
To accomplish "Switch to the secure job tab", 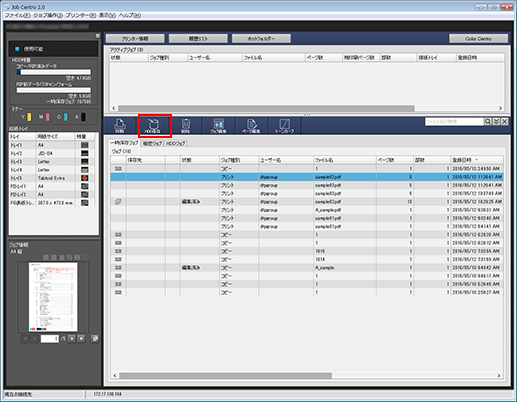I will pyautogui.click(x=152, y=143).
